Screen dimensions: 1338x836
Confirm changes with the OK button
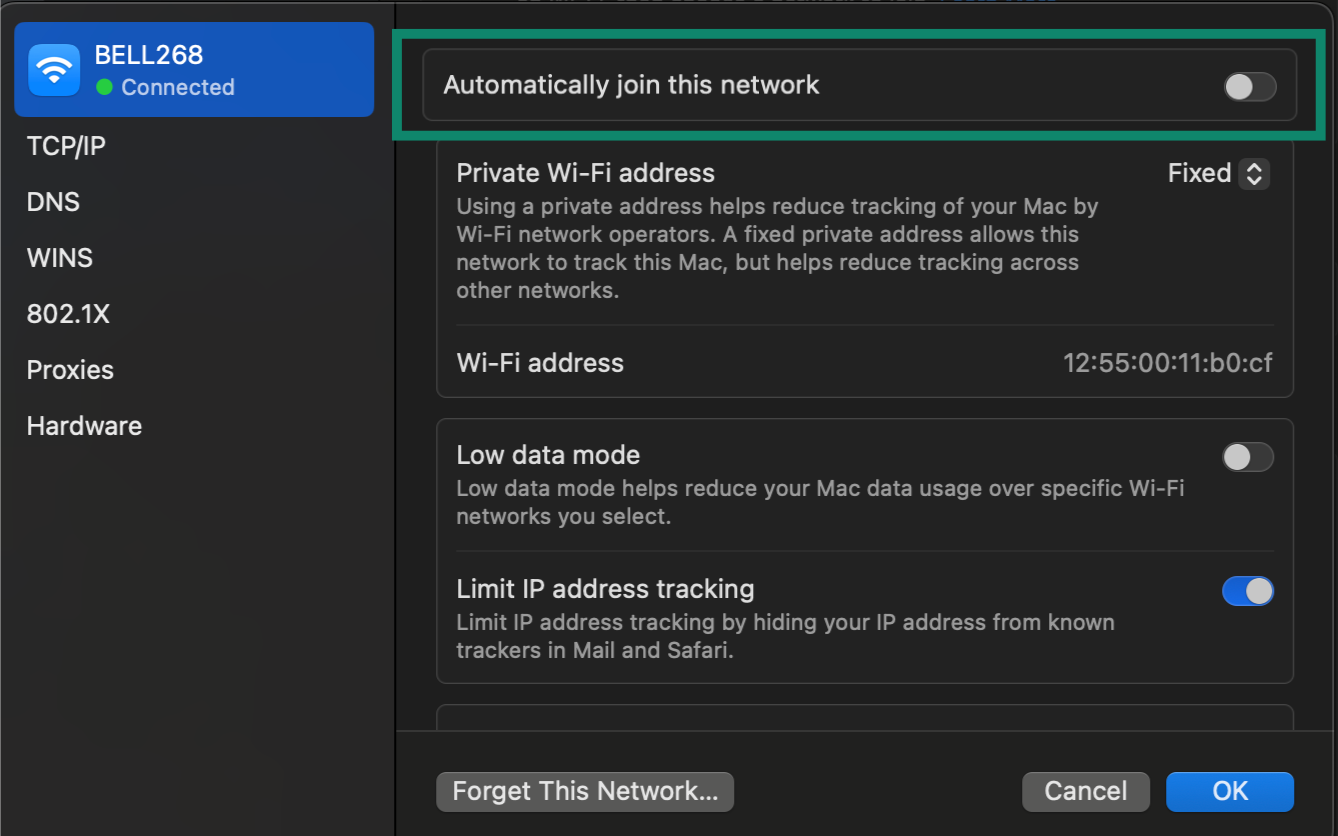(x=1229, y=791)
